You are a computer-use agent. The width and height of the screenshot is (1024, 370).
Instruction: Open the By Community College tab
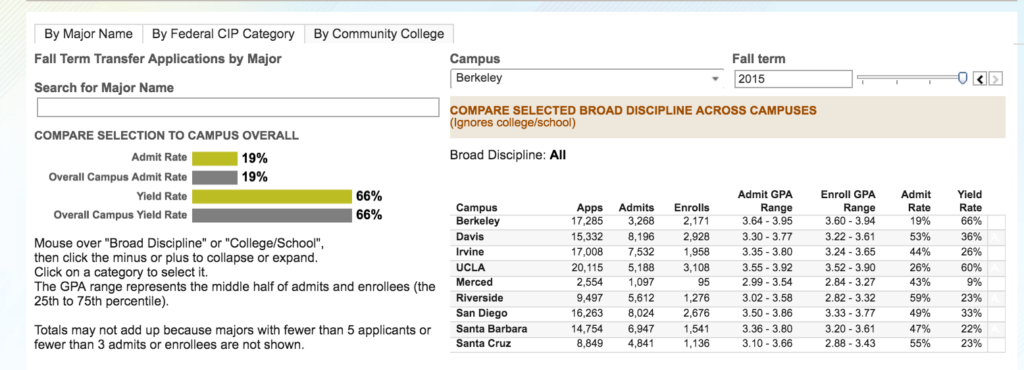[379, 34]
